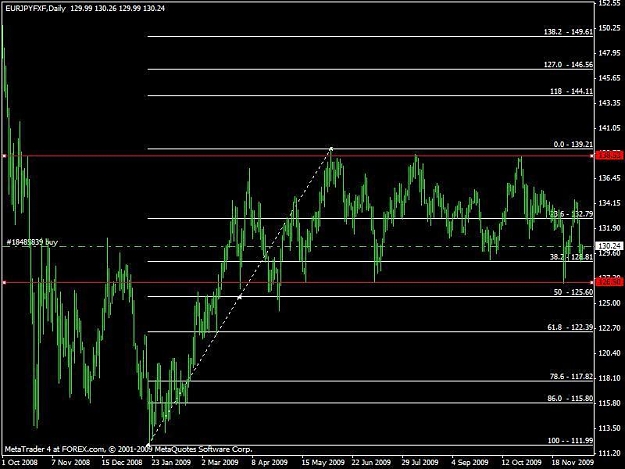Click the 15 Dec 2008 date label
Image resolution: width=625 pixels, height=469 pixels.
click(122, 462)
